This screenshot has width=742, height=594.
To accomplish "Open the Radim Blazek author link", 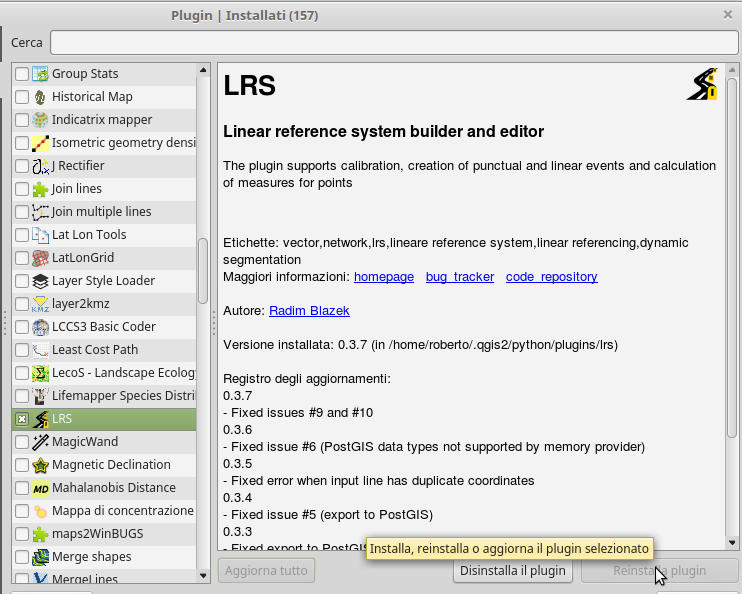I will (x=309, y=311).
